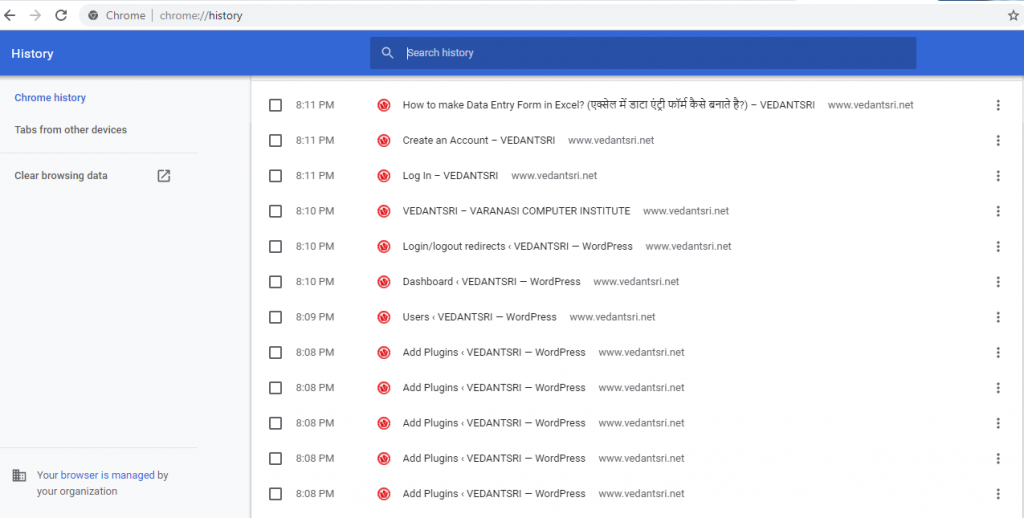The image size is (1024, 518).
Task: Go back with the browser back arrow
Action: coord(10,15)
